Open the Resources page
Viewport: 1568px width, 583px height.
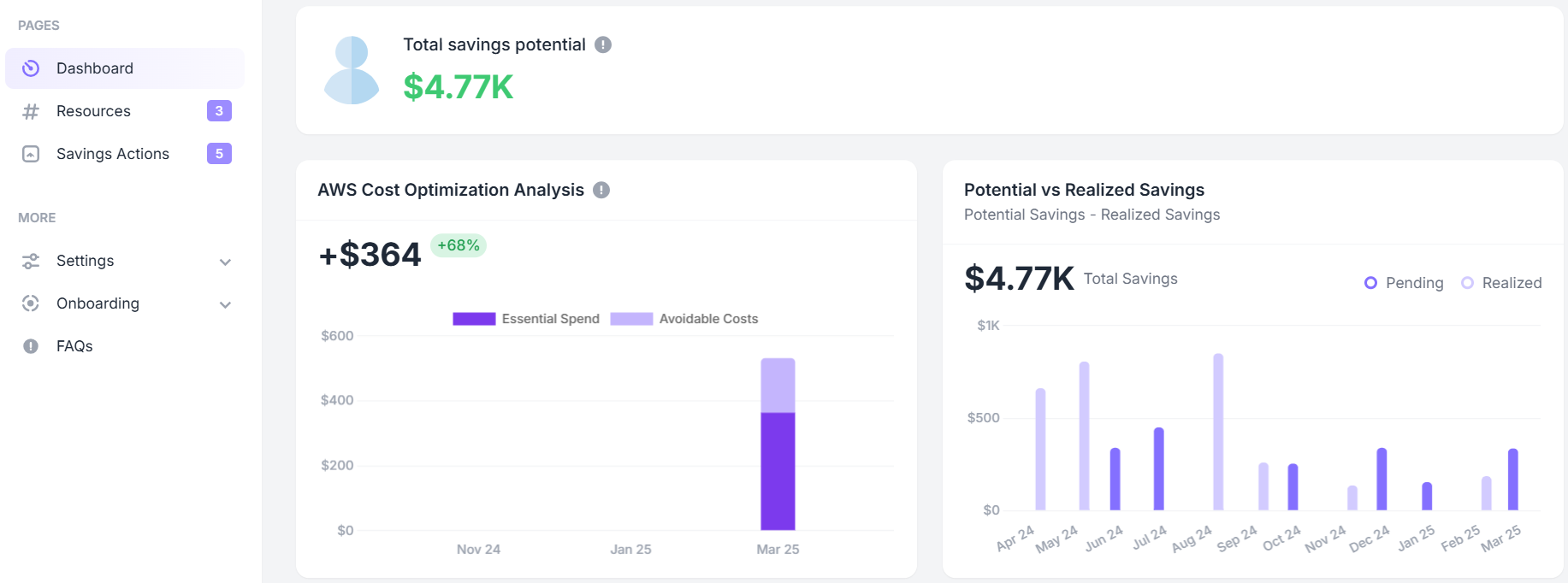pos(93,111)
